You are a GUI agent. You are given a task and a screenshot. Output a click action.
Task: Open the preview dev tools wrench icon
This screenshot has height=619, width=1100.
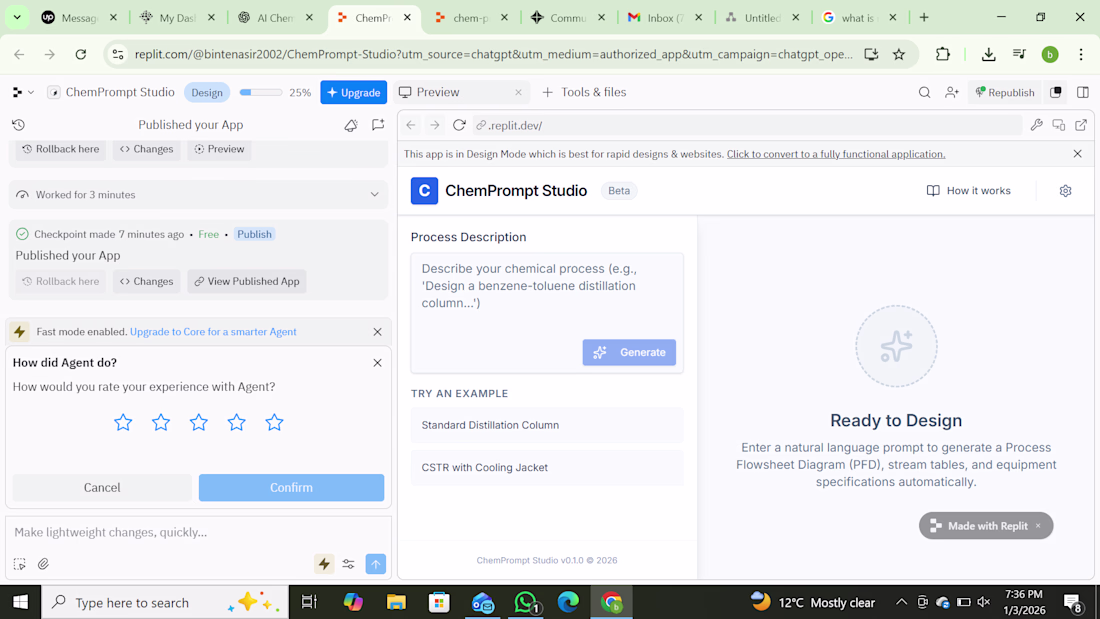tap(1036, 125)
